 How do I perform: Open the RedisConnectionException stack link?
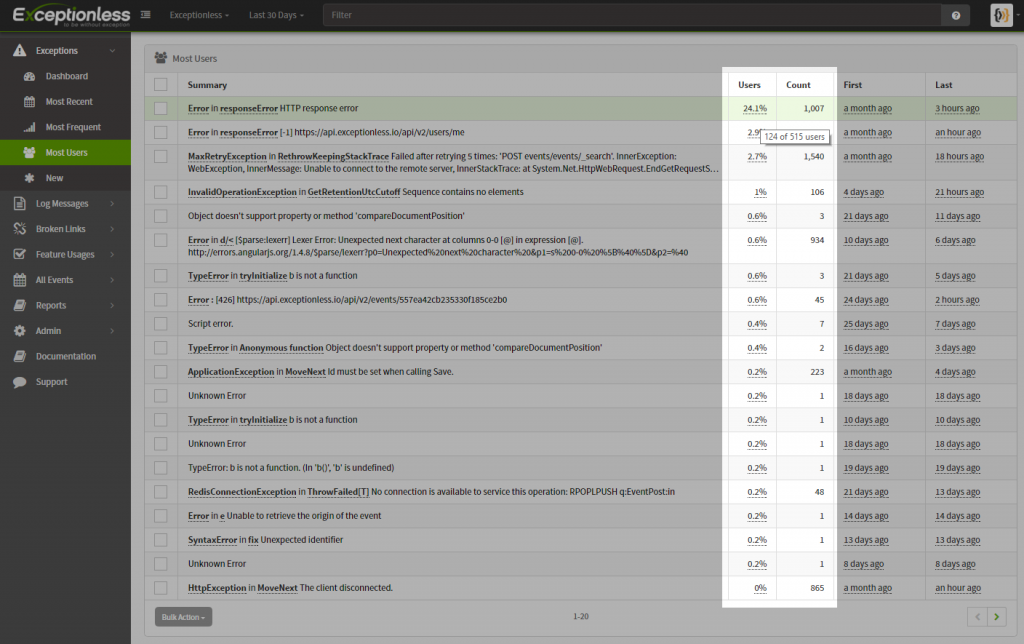tap(242, 492)
